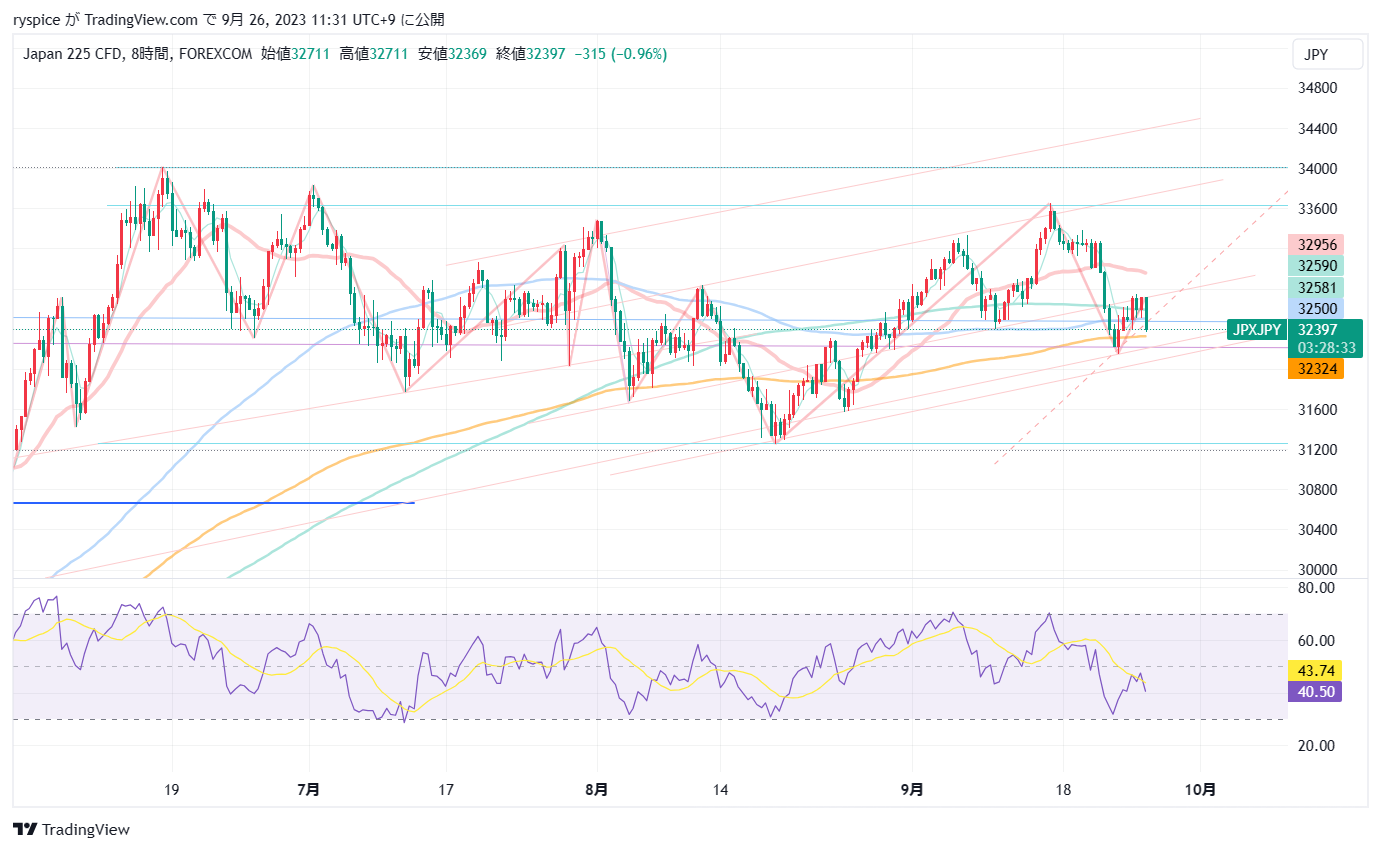Click the blue 32500 price label
The height and width of the screenshot is (851, 1381).
point(1315,308)
